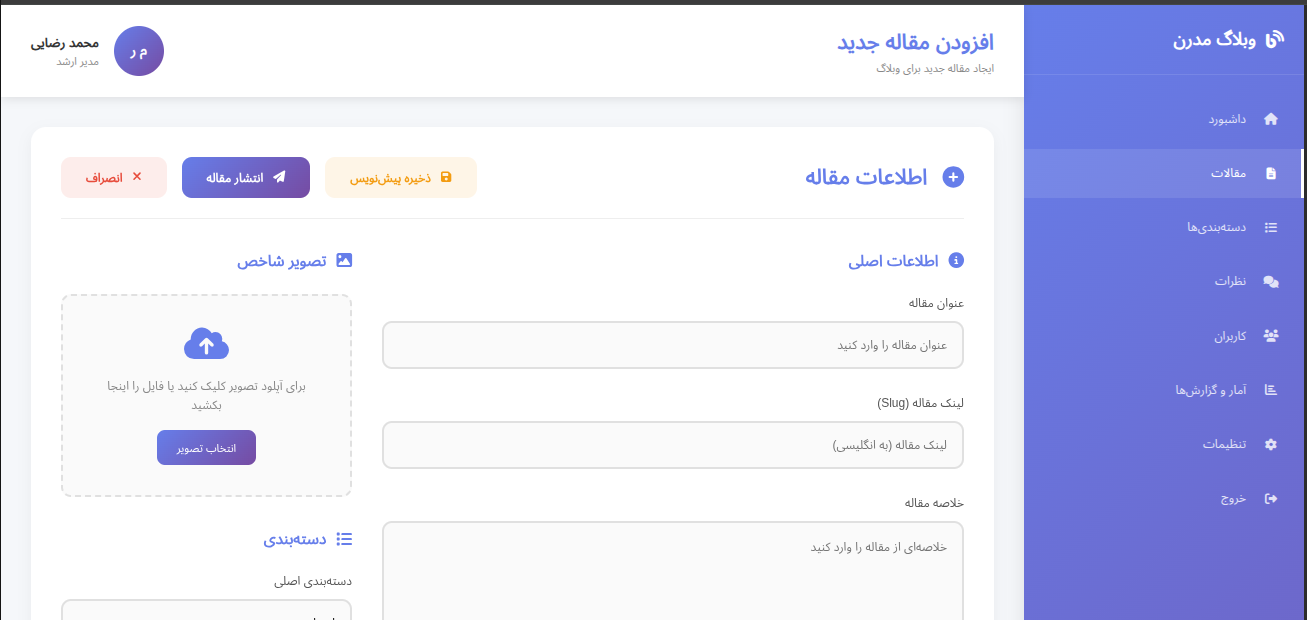
Task: Click the users icon beside کاربران
Action: (1271, 336)
